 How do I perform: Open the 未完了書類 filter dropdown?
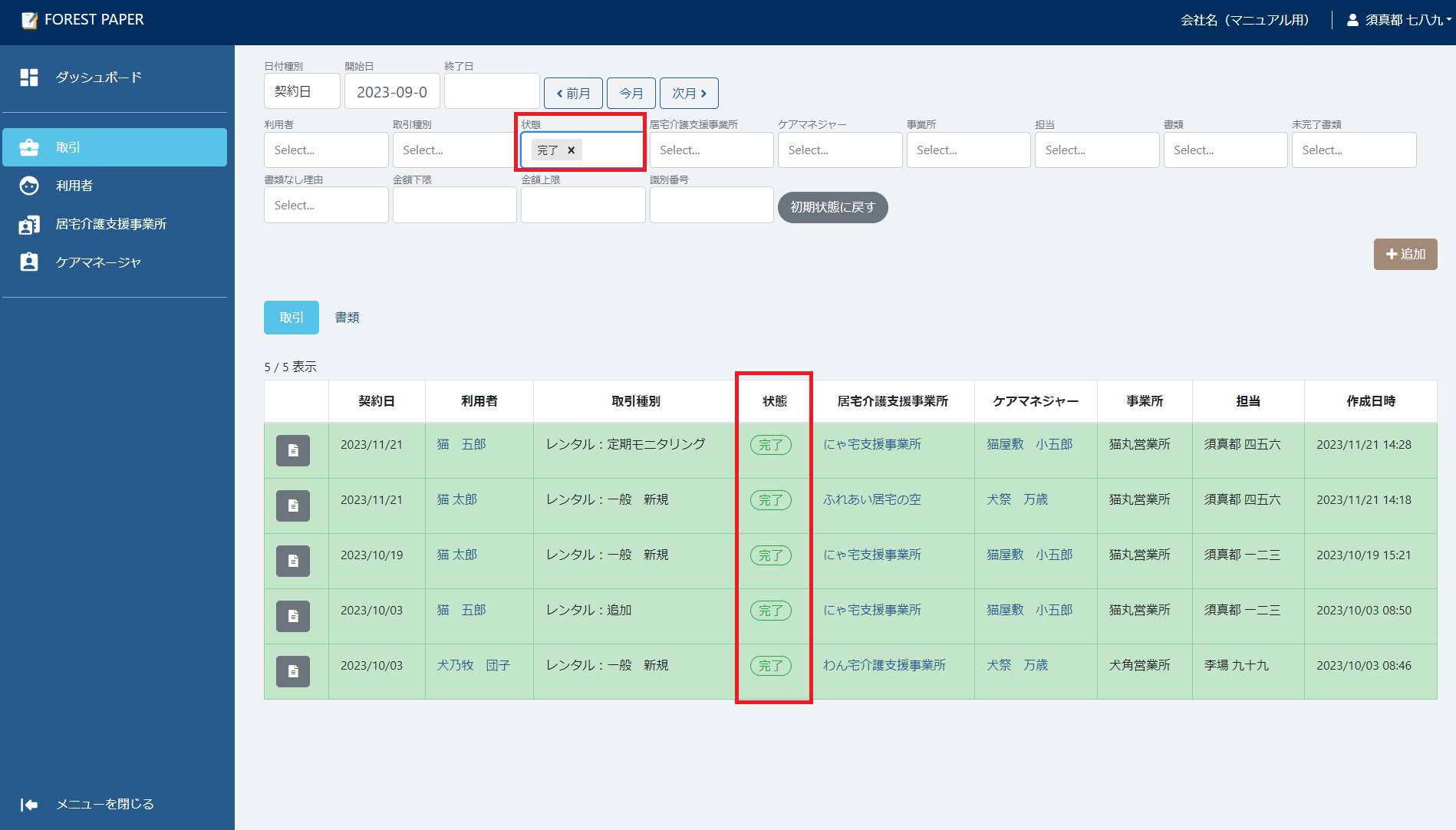(1353, 150)
